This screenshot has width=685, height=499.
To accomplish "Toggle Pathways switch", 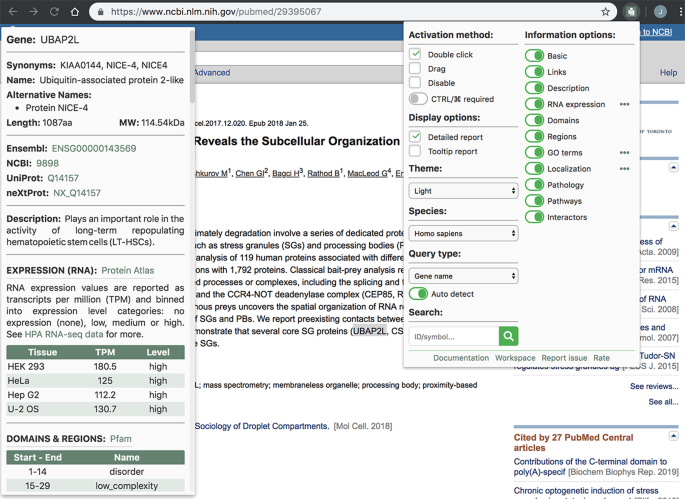I will click(x=534, y=201).
